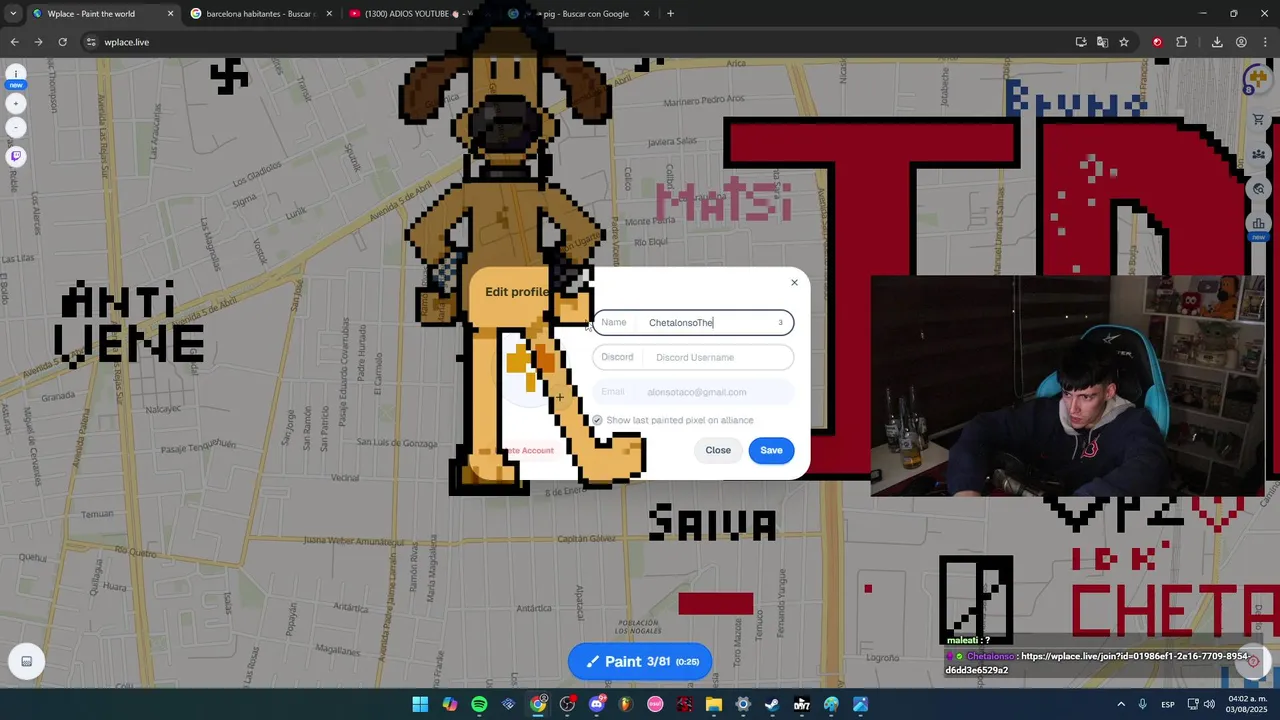Open the shopping cart store icon

1259,120
